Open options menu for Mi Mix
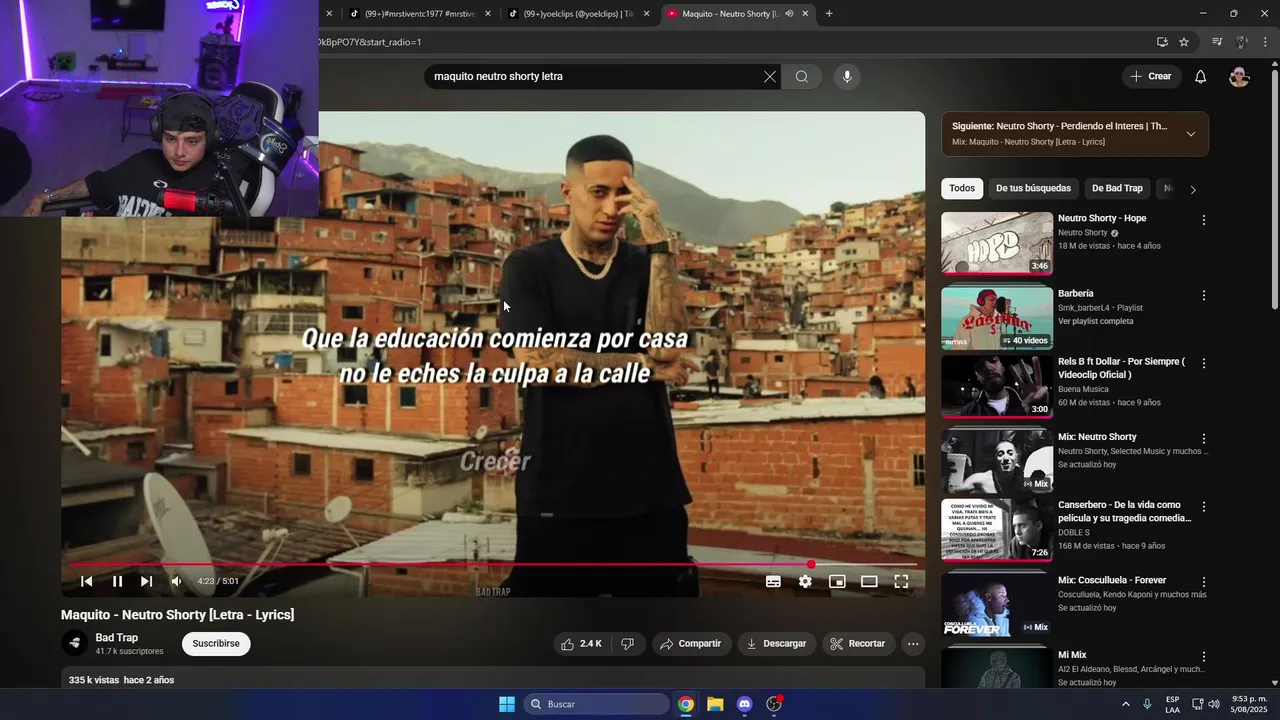 [x=1204, y=657]
